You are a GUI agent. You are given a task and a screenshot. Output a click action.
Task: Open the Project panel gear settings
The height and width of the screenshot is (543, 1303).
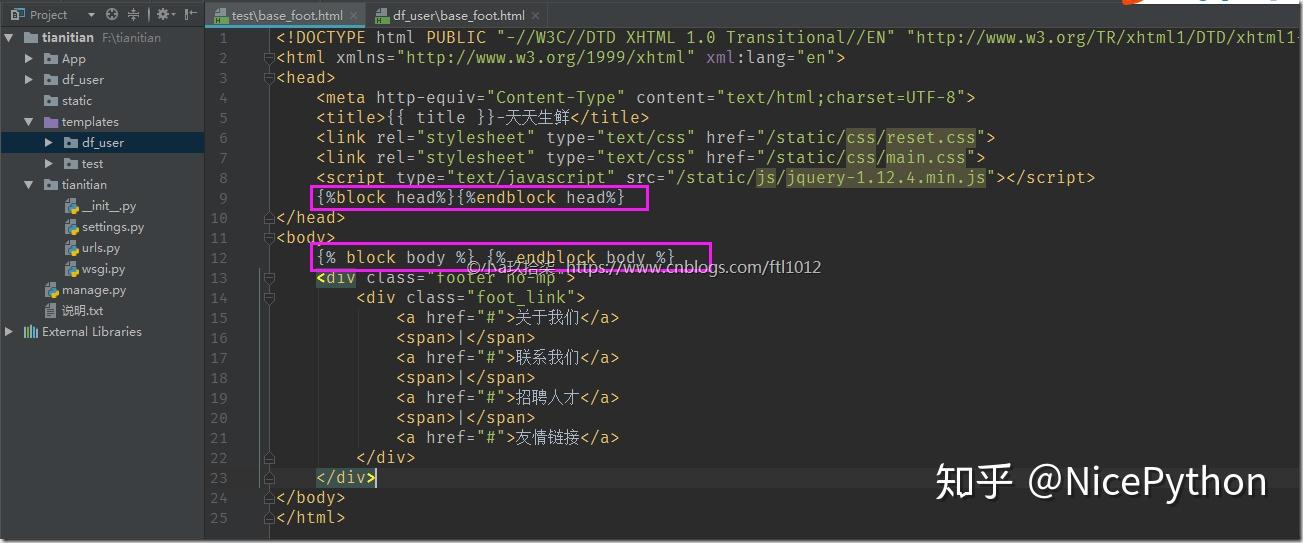(x=163, y=15)
